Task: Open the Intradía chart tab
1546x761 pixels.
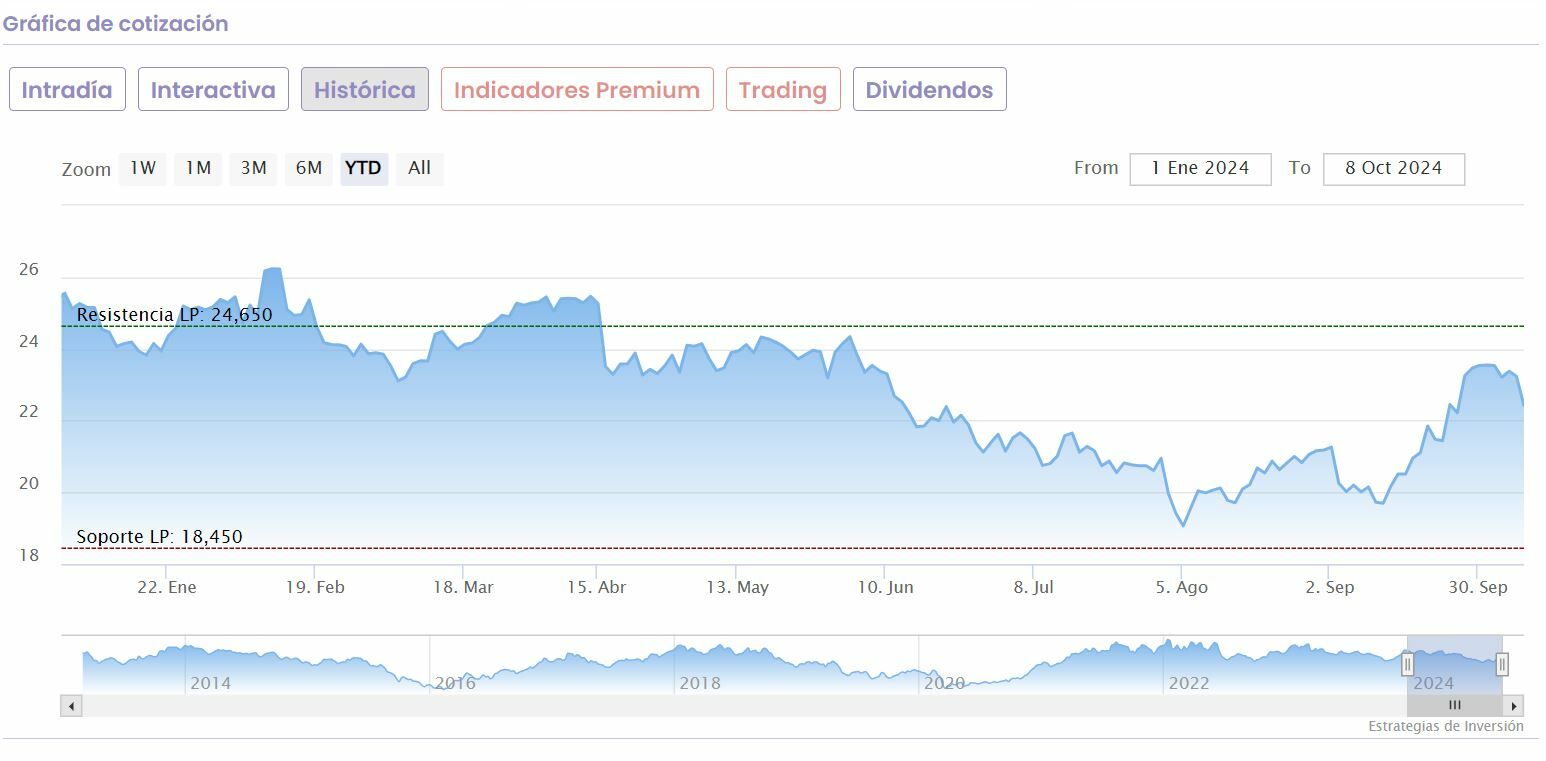Action: (67, 90)
